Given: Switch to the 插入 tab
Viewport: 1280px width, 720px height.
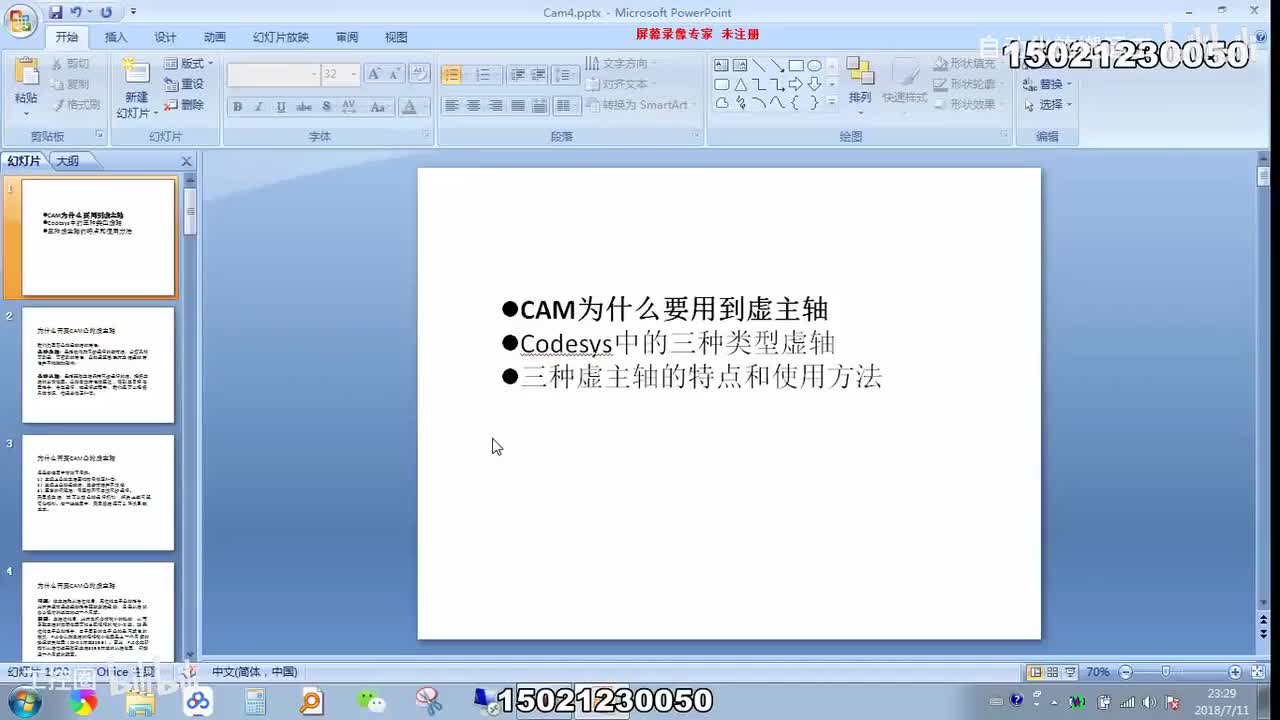Looking at the screenshot, I should [x=116, y=37].
